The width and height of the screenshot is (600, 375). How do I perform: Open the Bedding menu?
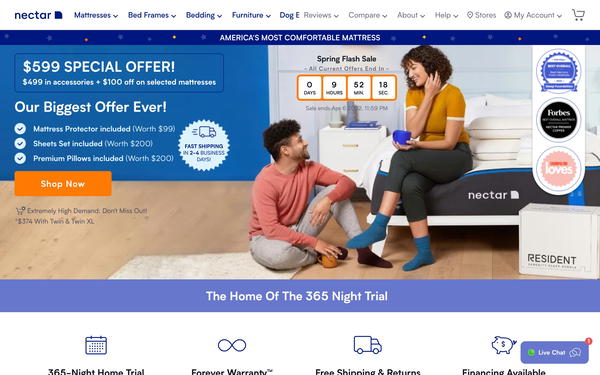pos(204,15)
